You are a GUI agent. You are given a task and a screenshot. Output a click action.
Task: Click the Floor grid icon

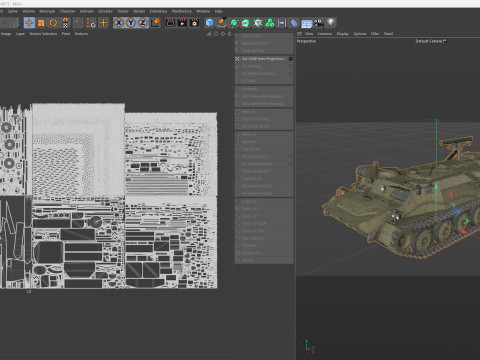coord(306,23)
